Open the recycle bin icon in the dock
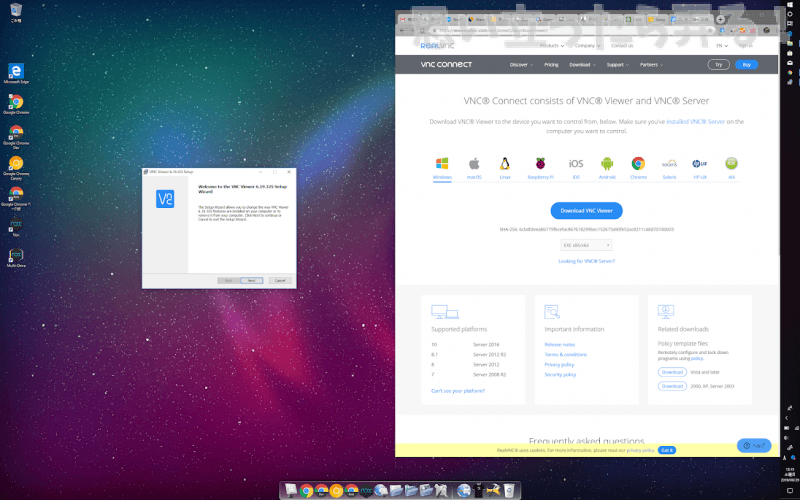800x500 pixels. 509,491
